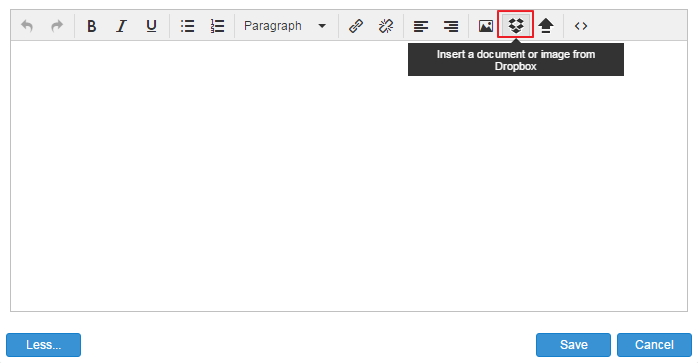Align text right
The image size is (698, 363).
coord(451,26)
